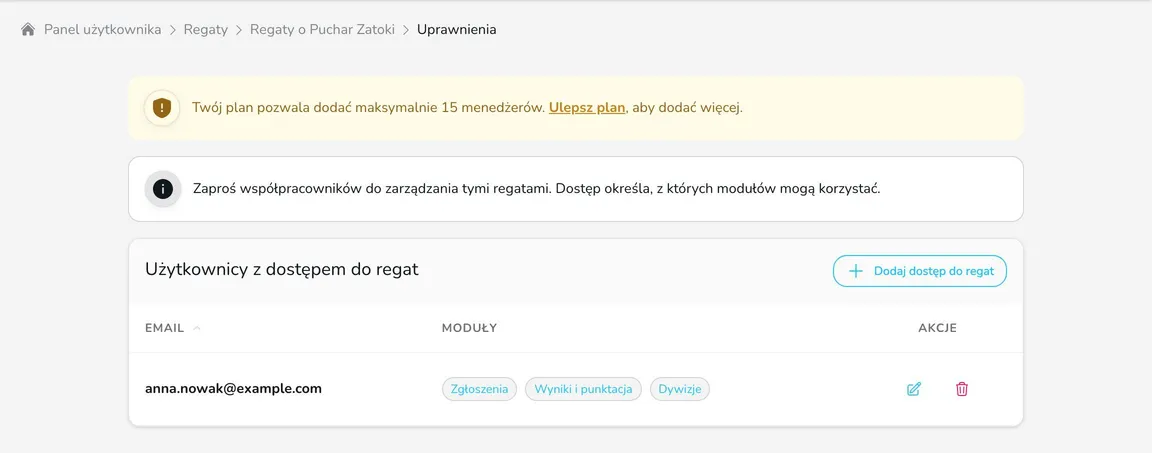Open Panel użytkownika breadcrumb link

(103, 30)
